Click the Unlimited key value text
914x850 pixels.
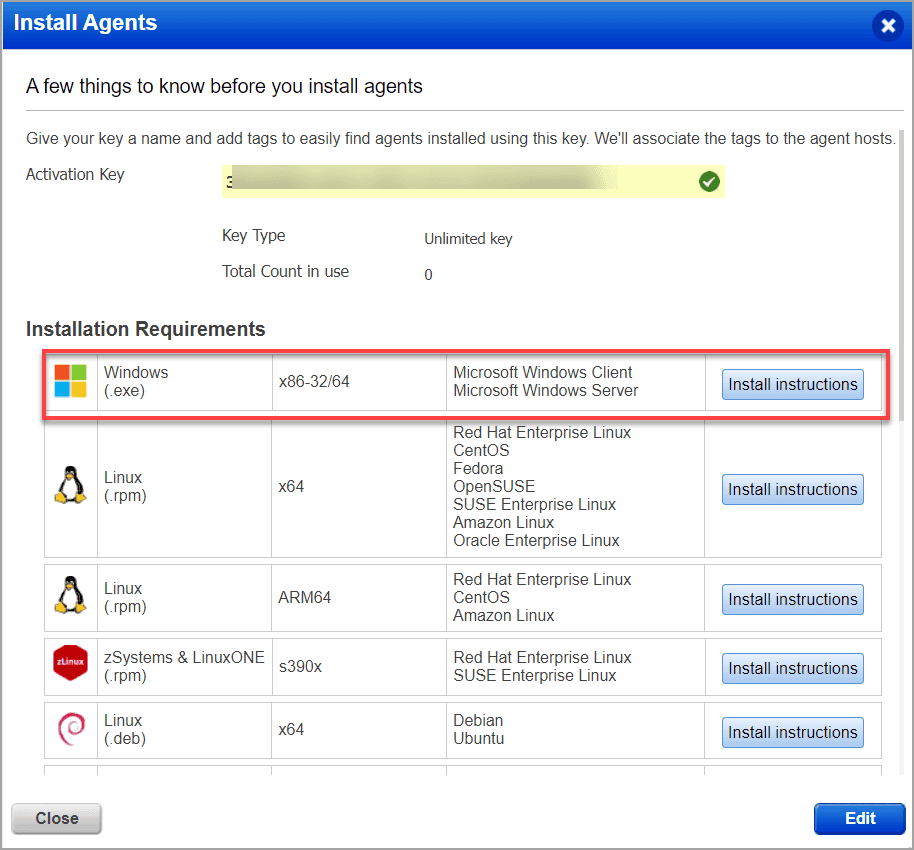tap(468, 239)
